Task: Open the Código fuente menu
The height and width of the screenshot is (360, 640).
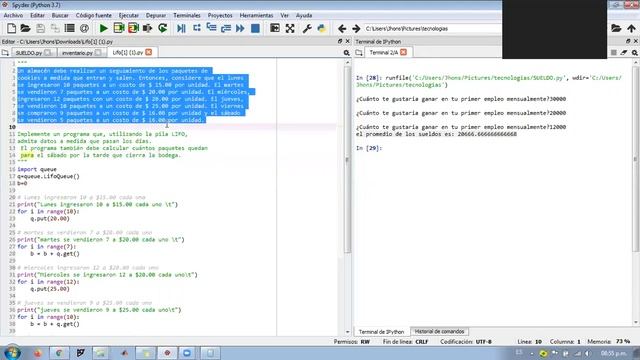Action: pyautogui.click(x=93, y=15)
